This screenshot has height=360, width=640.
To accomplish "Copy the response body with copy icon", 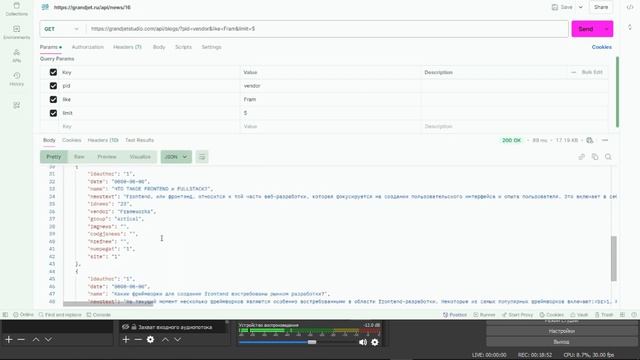I will coord(595,157).
